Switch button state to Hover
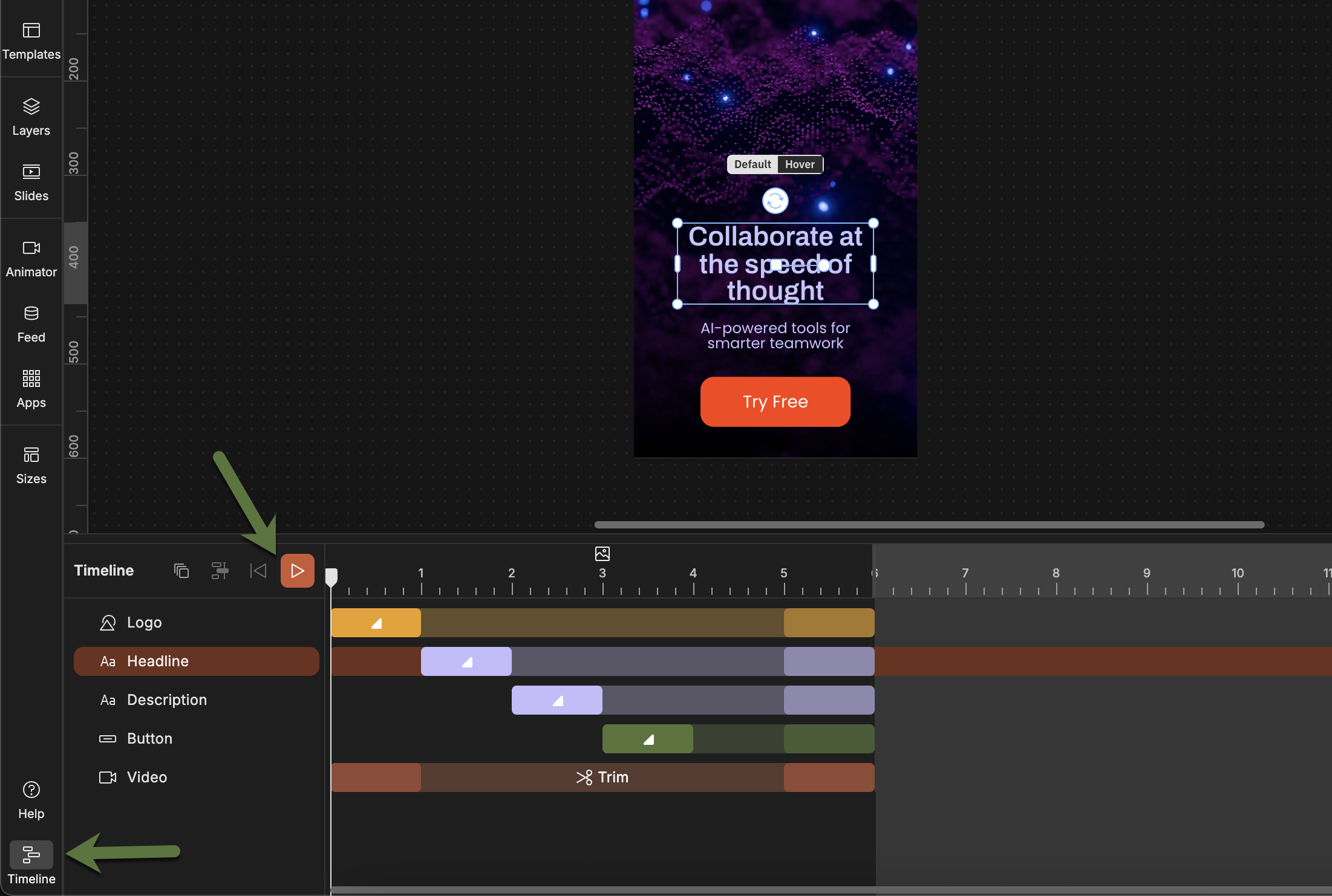This screenshot has width=1332, height=896. click(800, 164)
